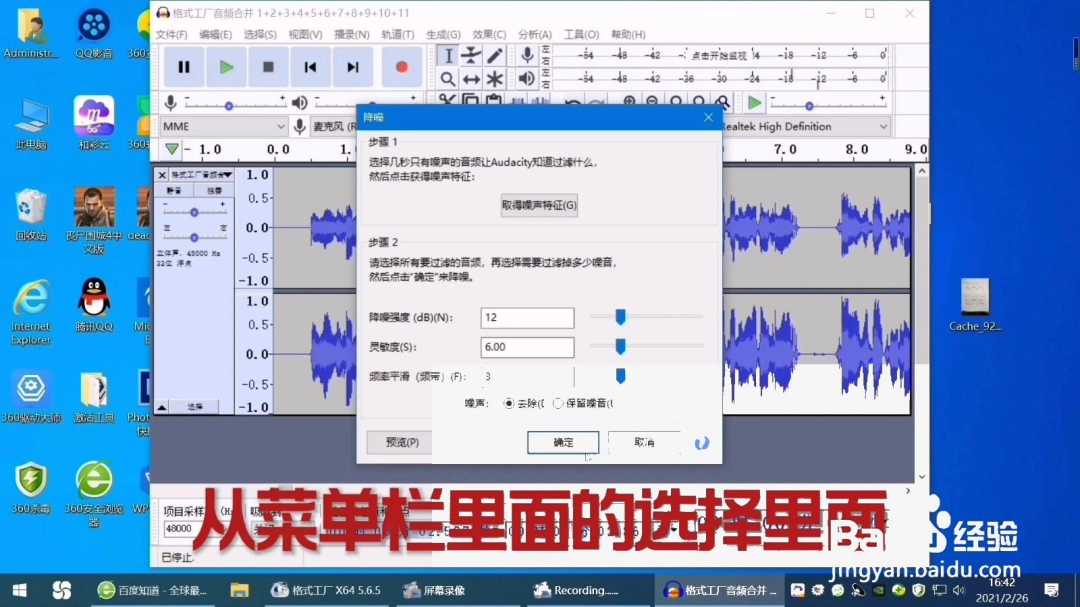Cancel the dialog with 取消
This screenshot has width=1080, height=607.
[x=644, y=442]
